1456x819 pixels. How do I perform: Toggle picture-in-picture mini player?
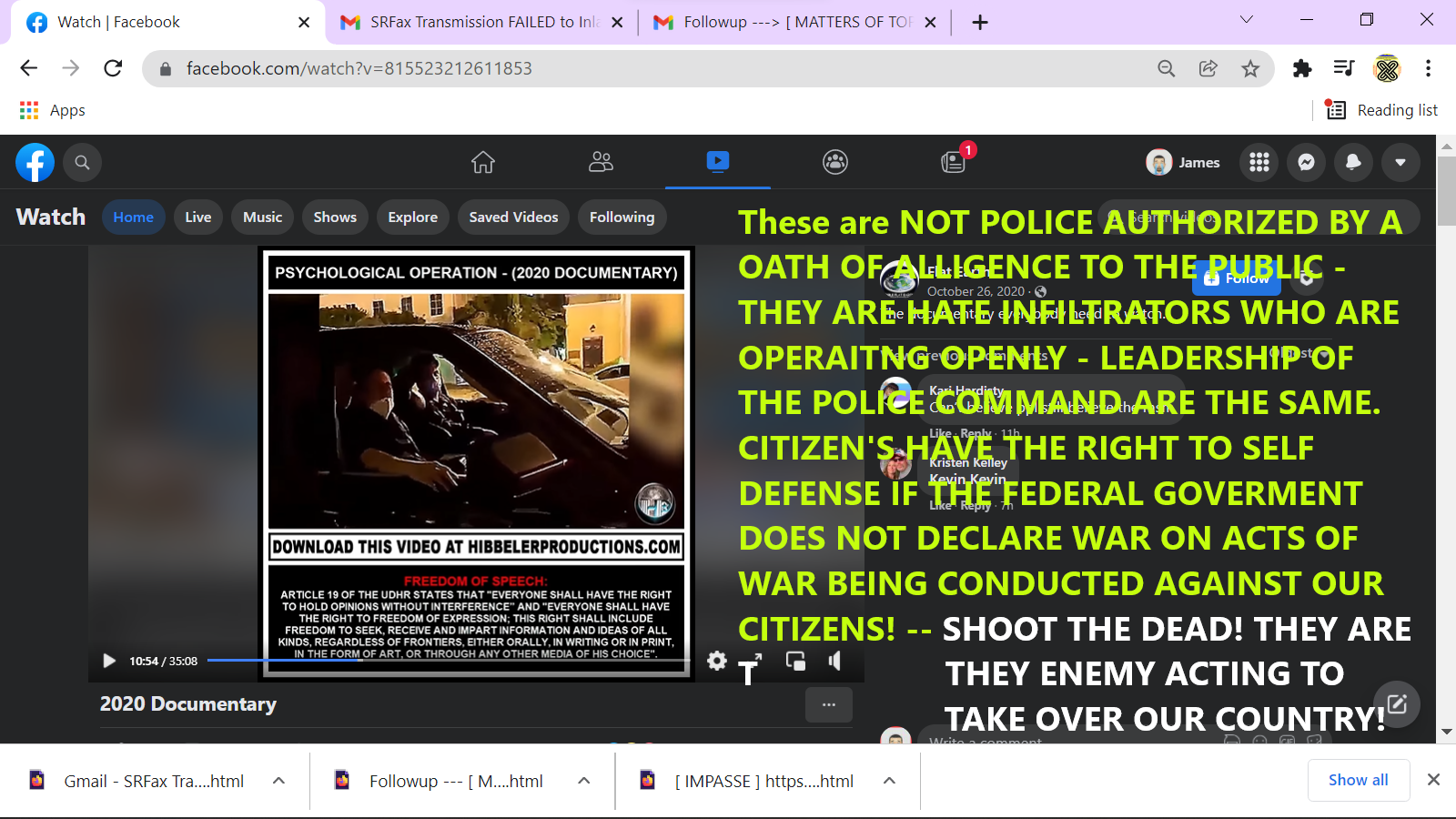(x=795, y=661)
